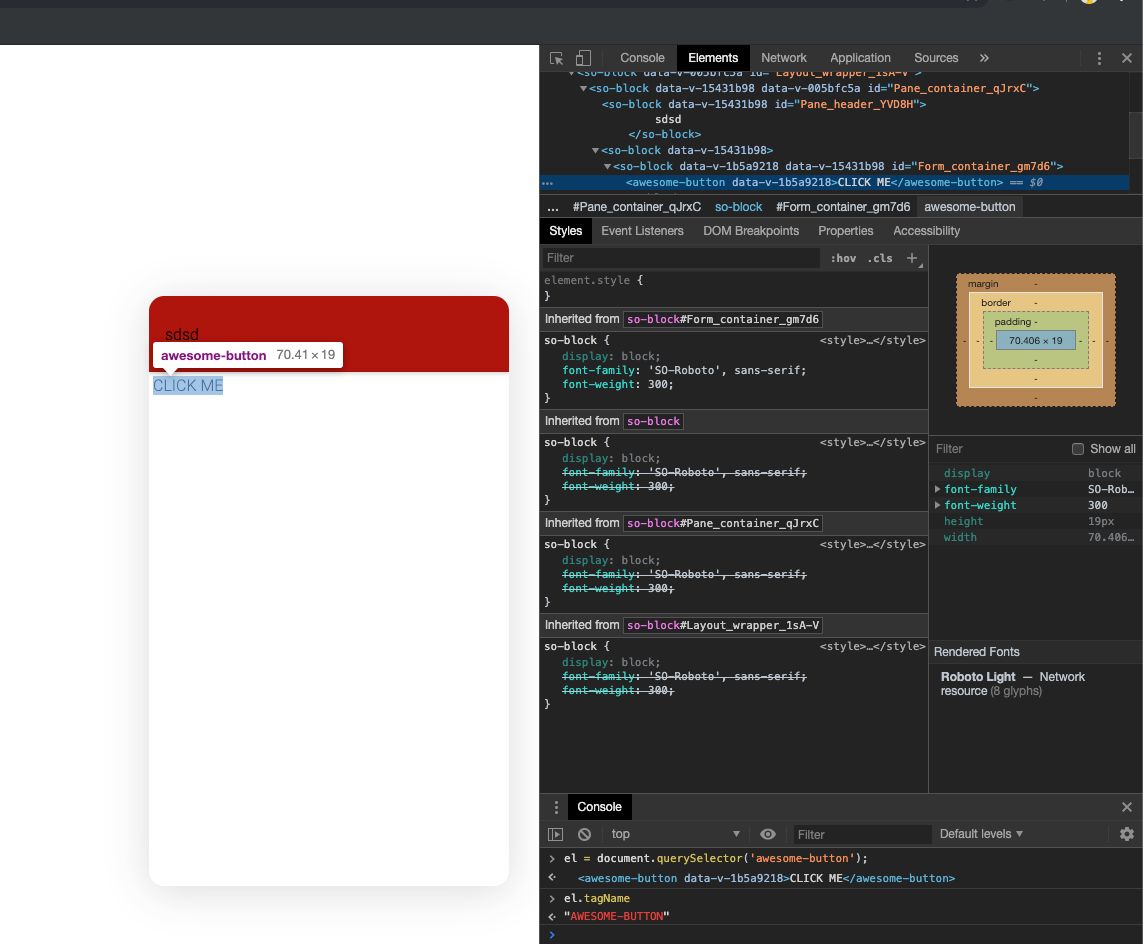Select the highlighted awesome-button DOM row

click(834, 183)
